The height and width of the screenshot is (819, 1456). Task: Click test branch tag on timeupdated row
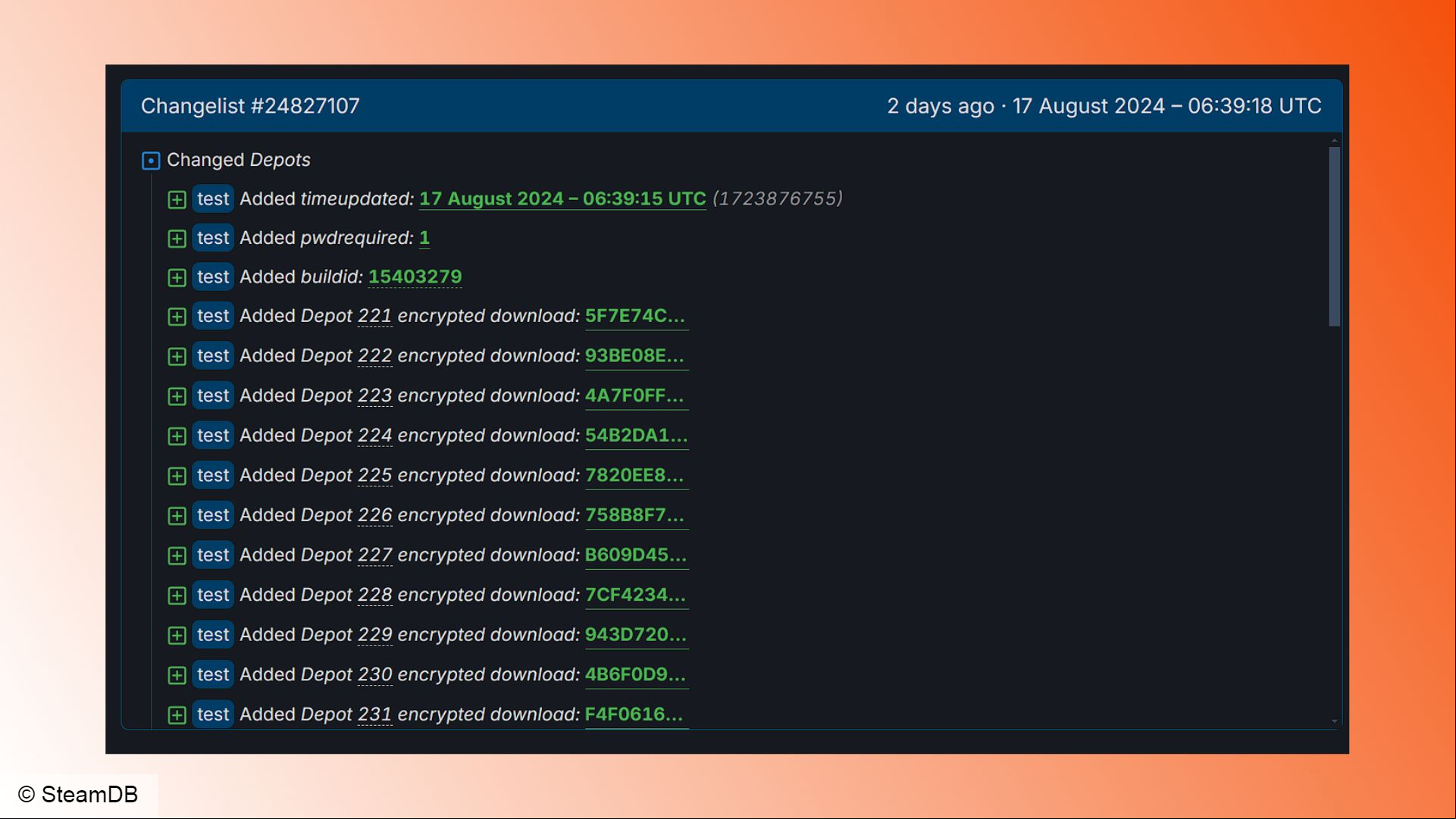(213, 198)
